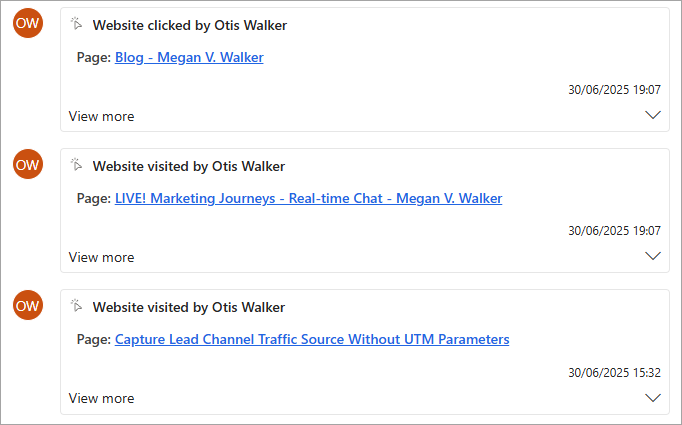This screenshot has width=682, height=425.
Task: Select the 'Website visited' title above the LIVE! Marketing link
Action: point(189,166)
